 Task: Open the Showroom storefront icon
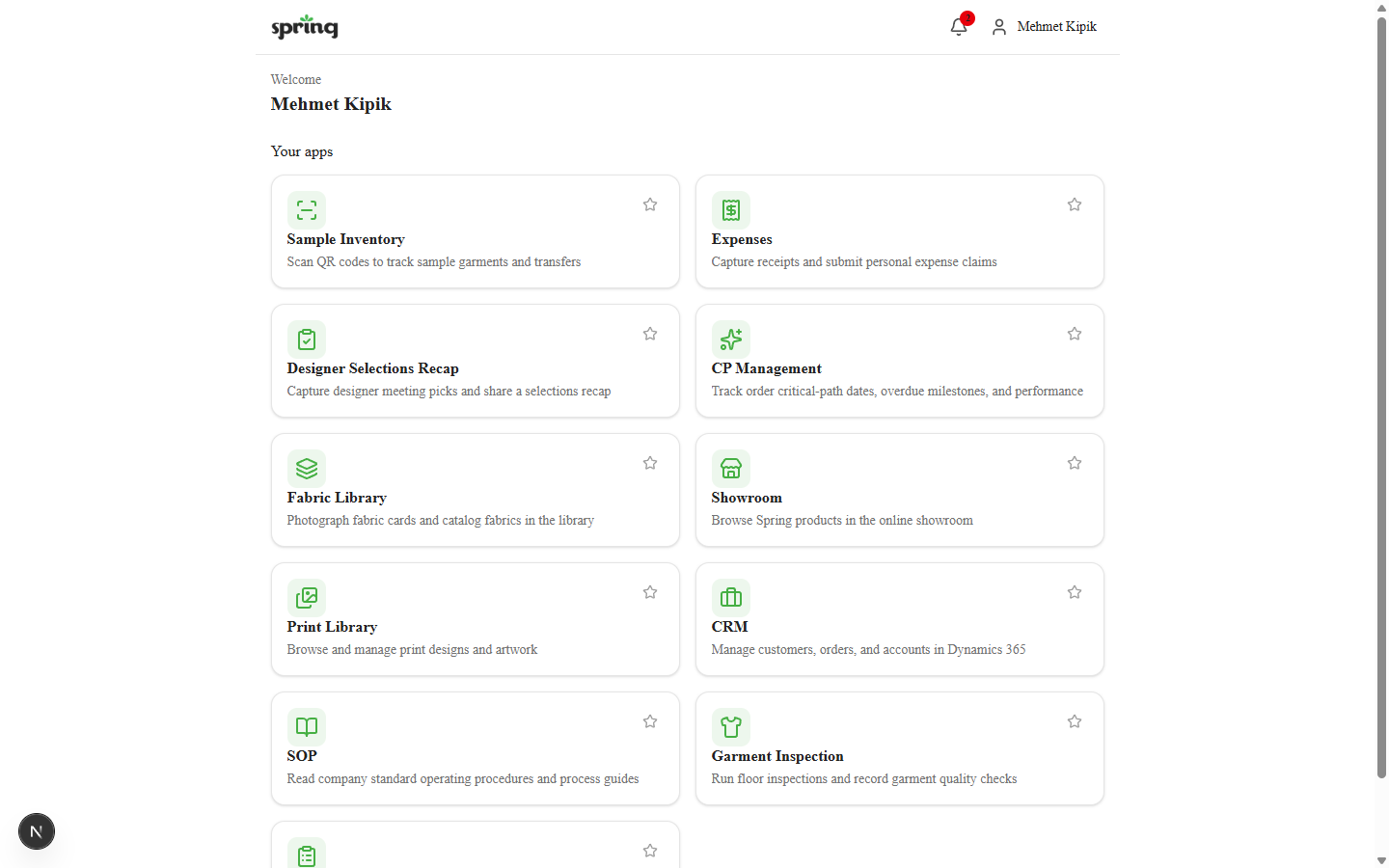731,469
